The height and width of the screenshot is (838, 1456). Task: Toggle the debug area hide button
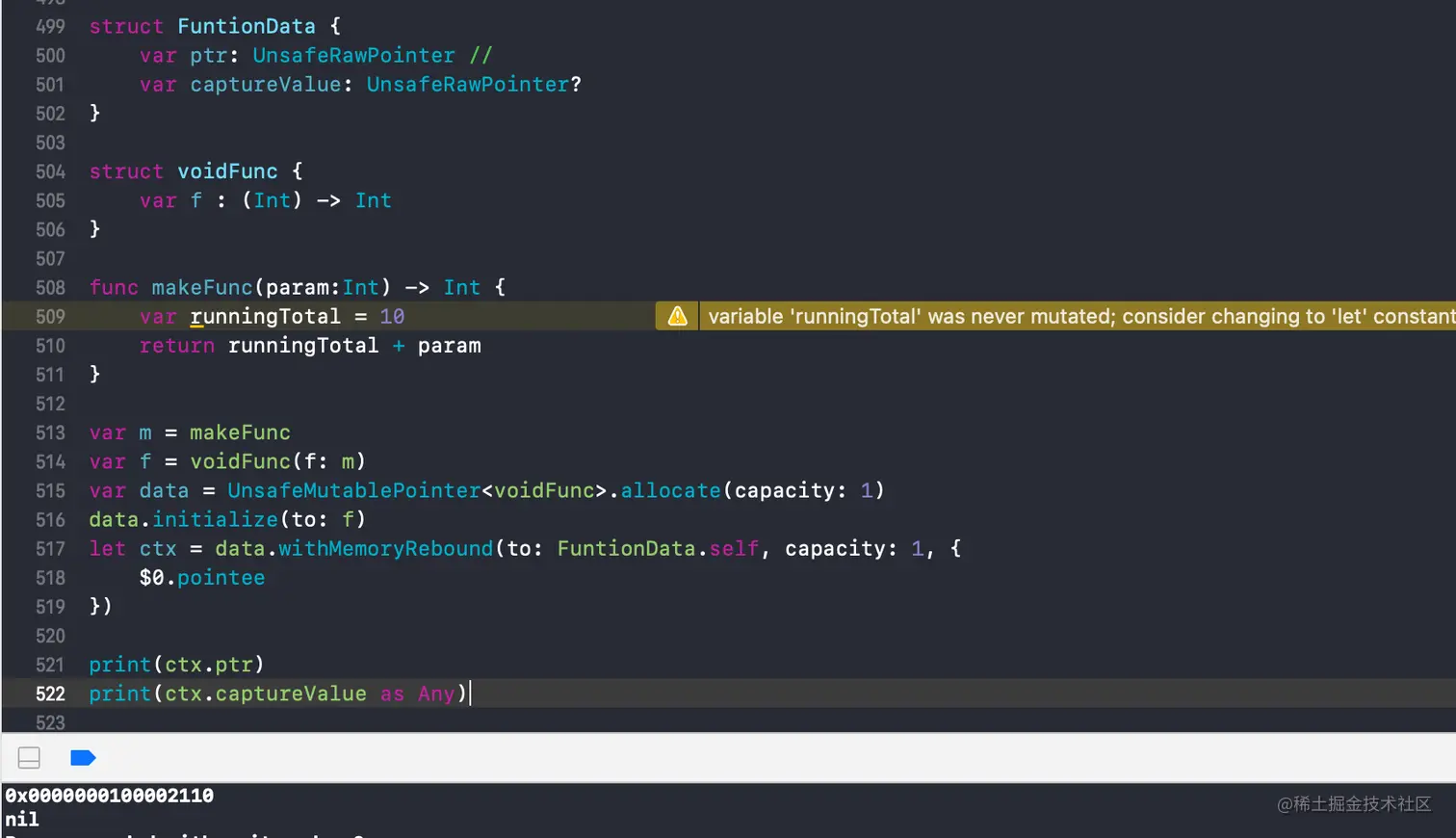[x=29, y=758]
